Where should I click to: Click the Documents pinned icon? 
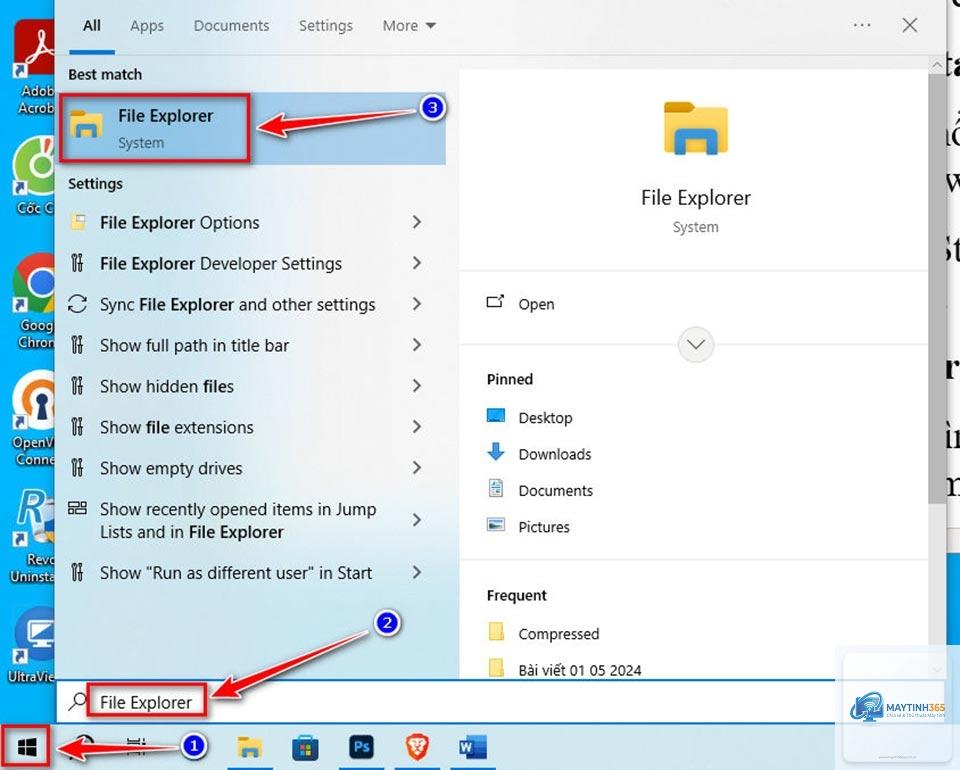(x=495, y=488)
